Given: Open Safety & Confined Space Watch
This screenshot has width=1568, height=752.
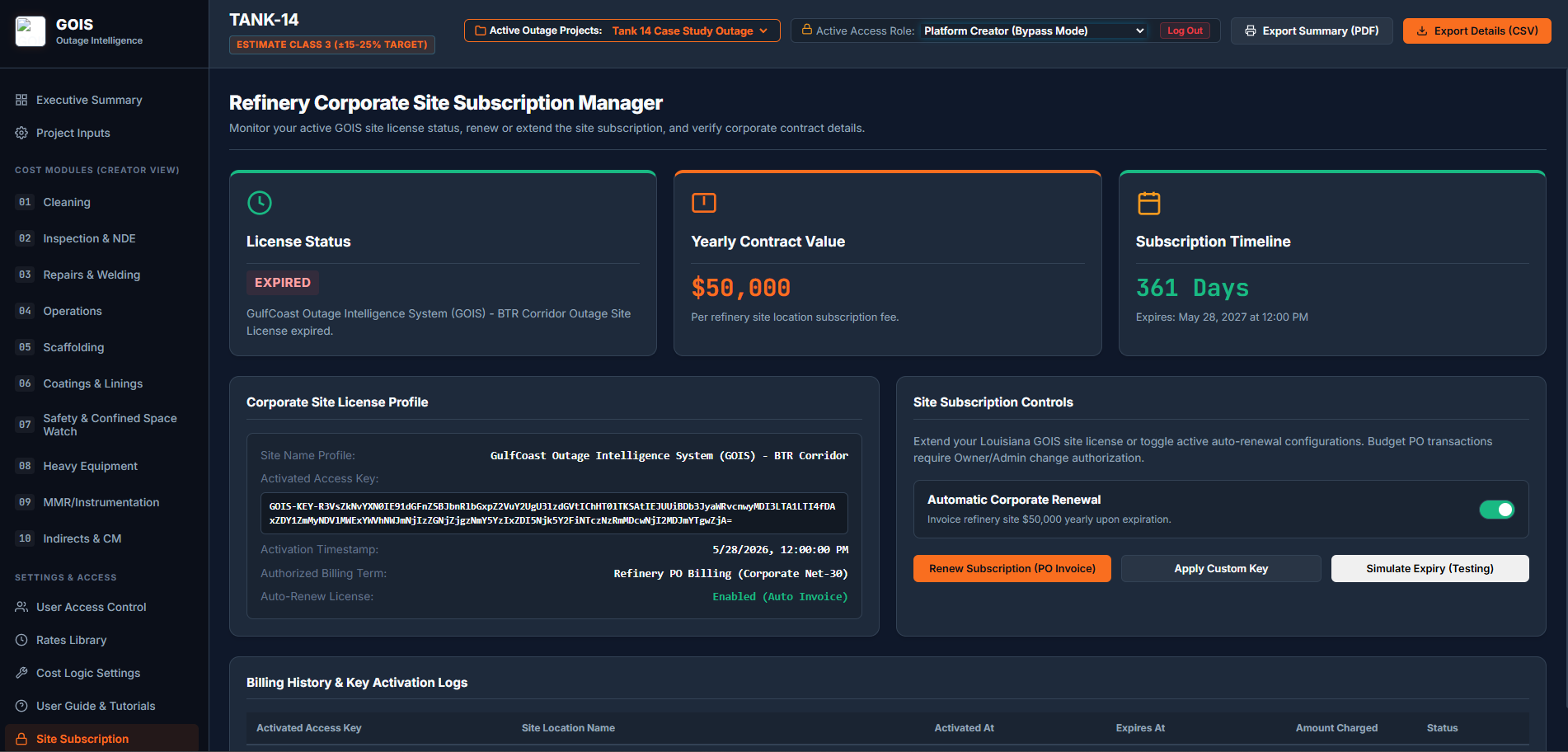Looking at the screenshot, I should [x=104, y=425].
